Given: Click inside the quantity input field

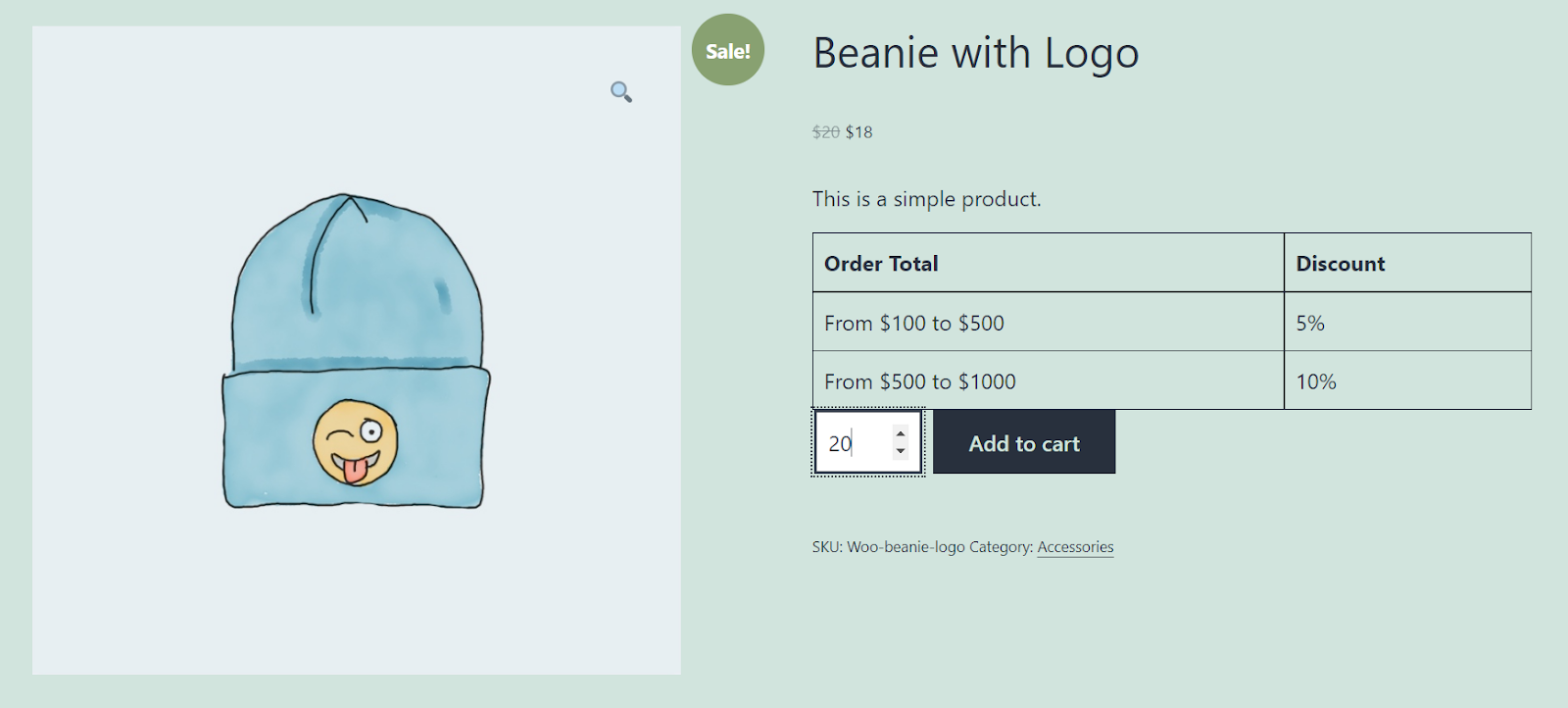Looking at the screenshot, I should [853, 443].
